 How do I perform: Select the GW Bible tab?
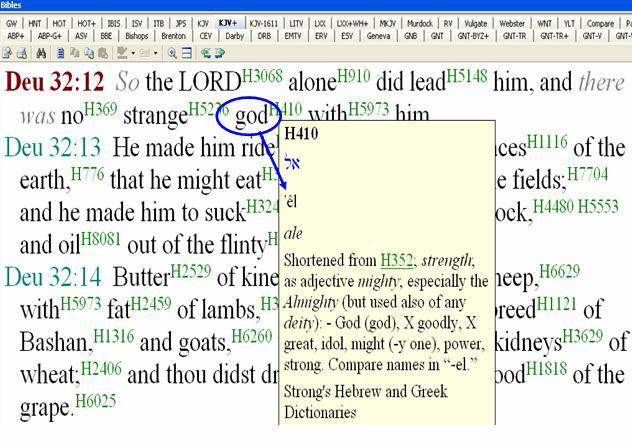click(11, 23)
